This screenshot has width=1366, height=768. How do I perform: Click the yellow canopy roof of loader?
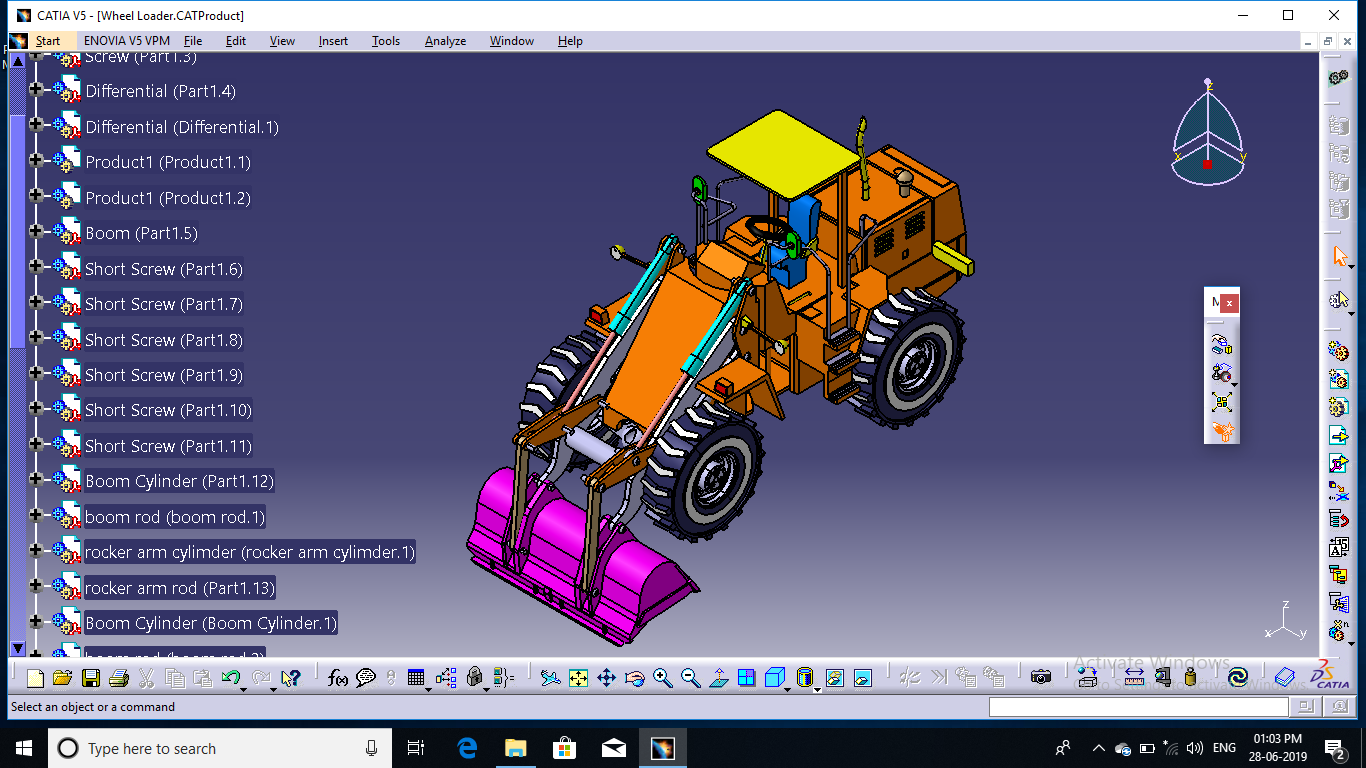pyautogui.click(x=783, y=154)
